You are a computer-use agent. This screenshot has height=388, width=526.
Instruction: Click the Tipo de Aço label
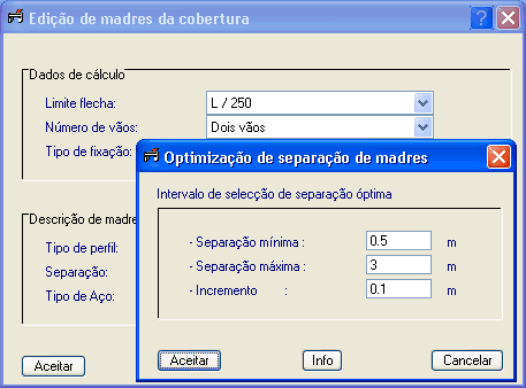(x=80, y=296)
